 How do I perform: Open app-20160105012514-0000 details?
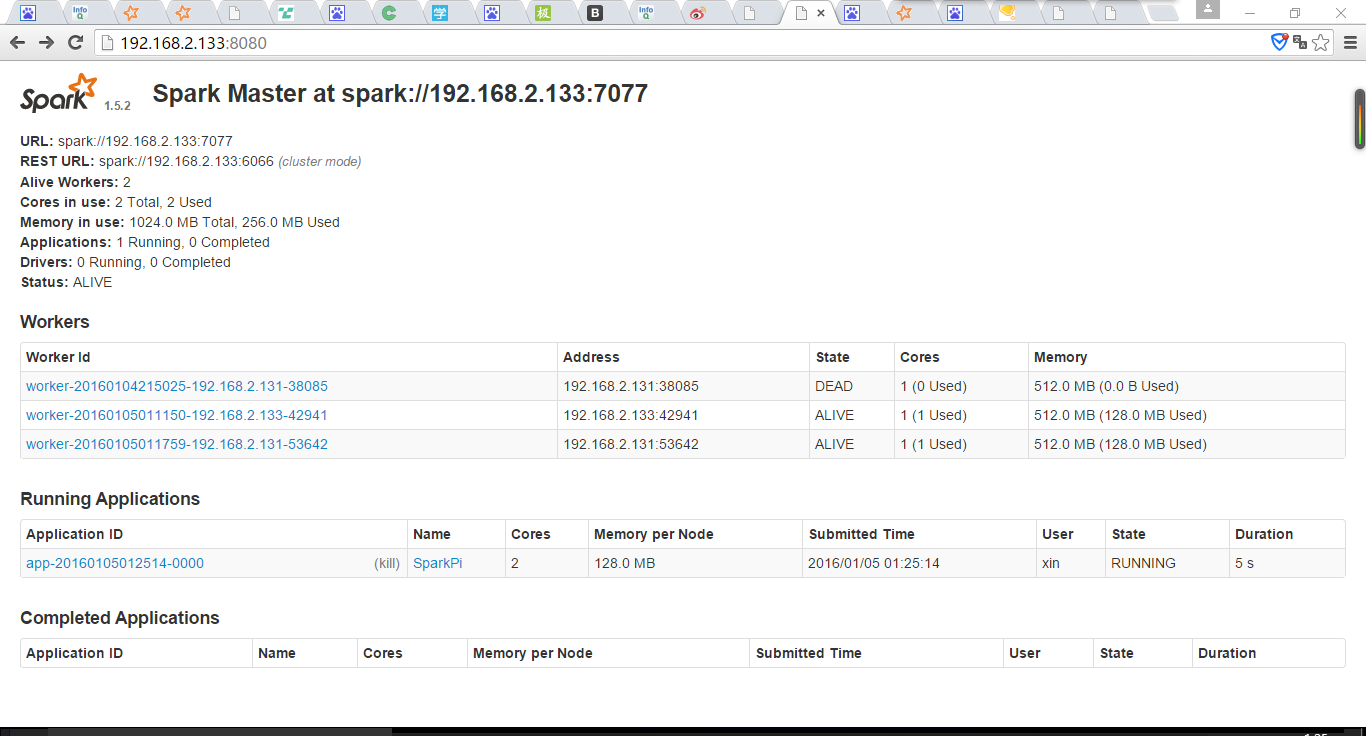[113, 563]
